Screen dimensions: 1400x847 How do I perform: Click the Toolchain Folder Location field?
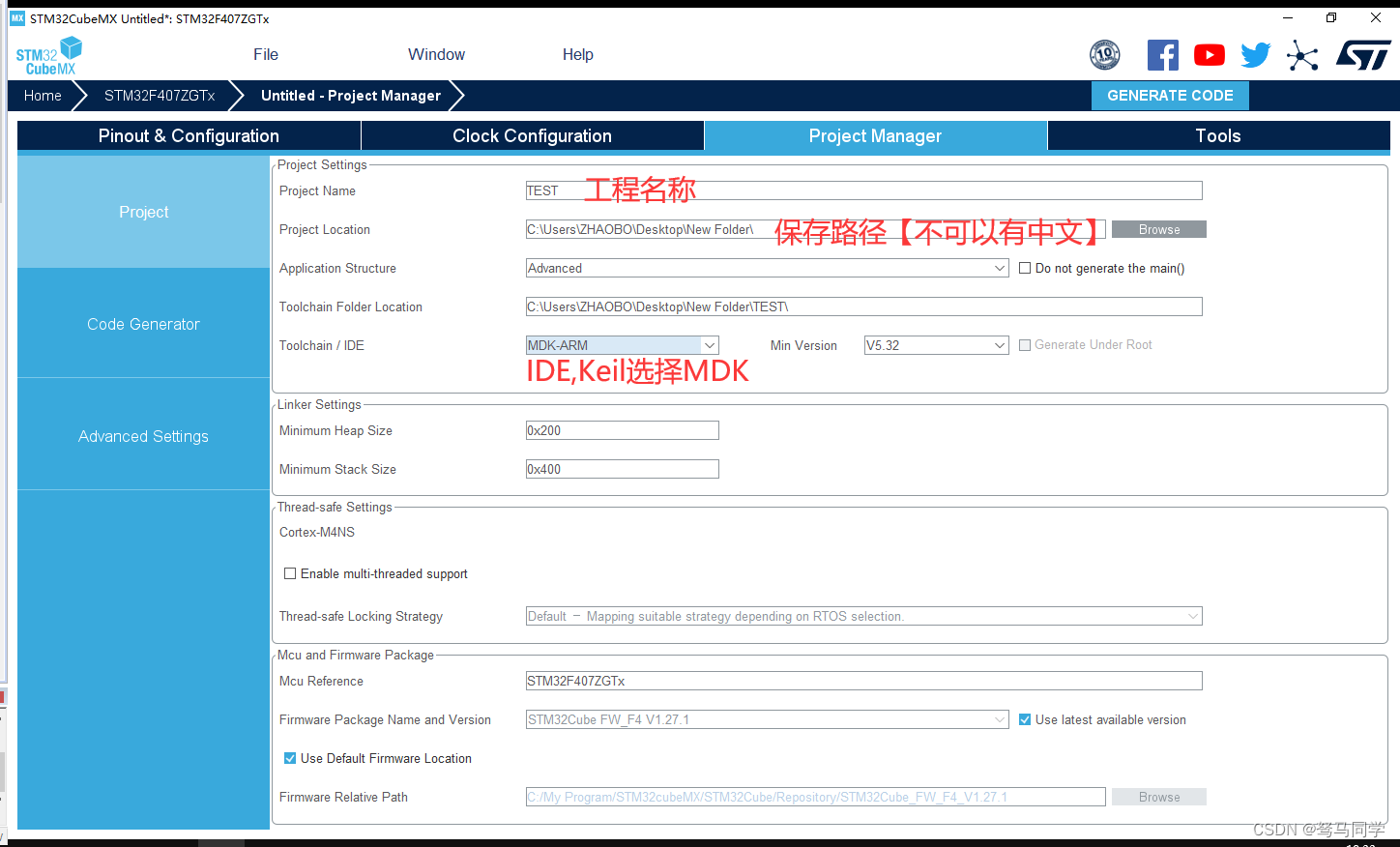click(864, 307)
